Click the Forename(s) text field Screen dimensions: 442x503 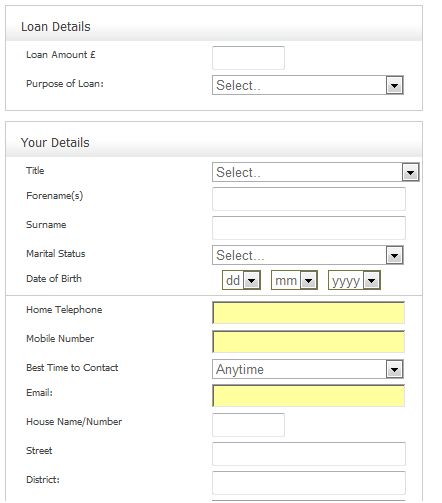pyautogui.click(x=309, y=199)
